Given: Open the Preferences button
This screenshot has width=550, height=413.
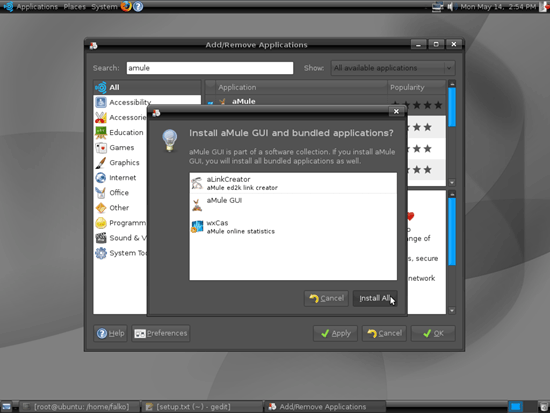Looking at the screenshot, I should 161,333.
